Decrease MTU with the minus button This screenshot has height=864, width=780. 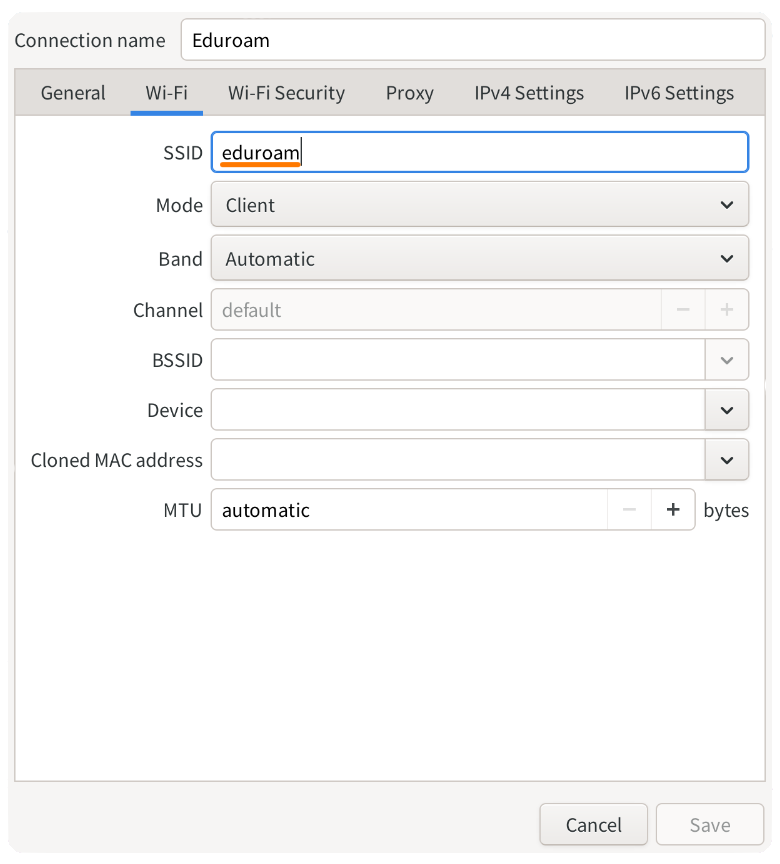click(629, 510)
